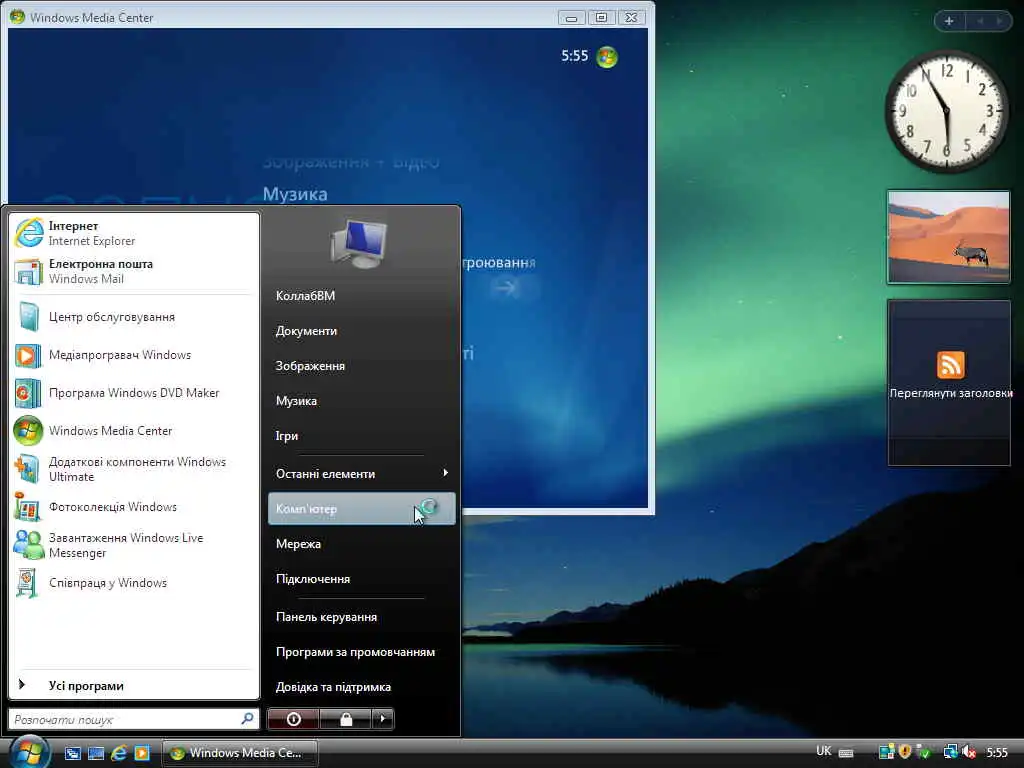Click the power button in the Start menu
Viewport: 1024px width, 768px height.
[x=293, y=719]
